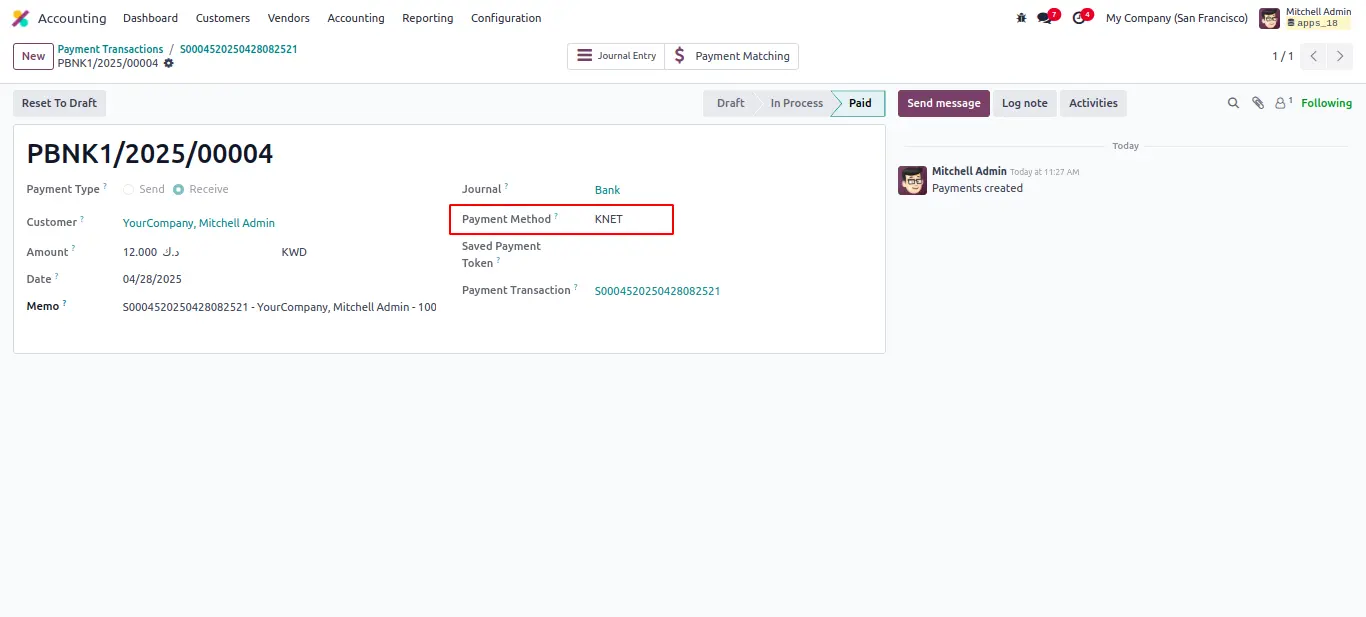The width and height of the screenshot is (1366, 617).
Task: Click the New button
Action: (x=33, y=56)
